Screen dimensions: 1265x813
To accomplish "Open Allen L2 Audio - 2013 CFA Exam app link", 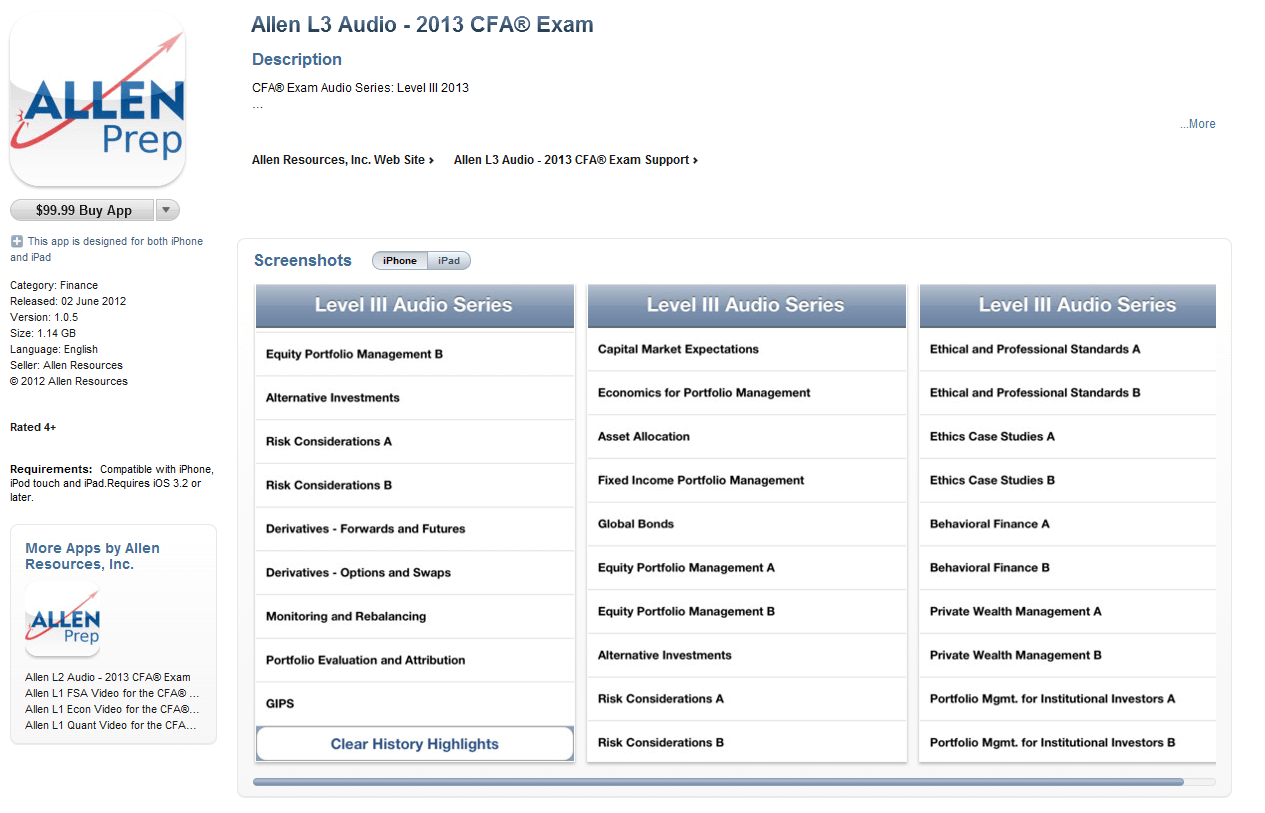I will click(108, 677).
